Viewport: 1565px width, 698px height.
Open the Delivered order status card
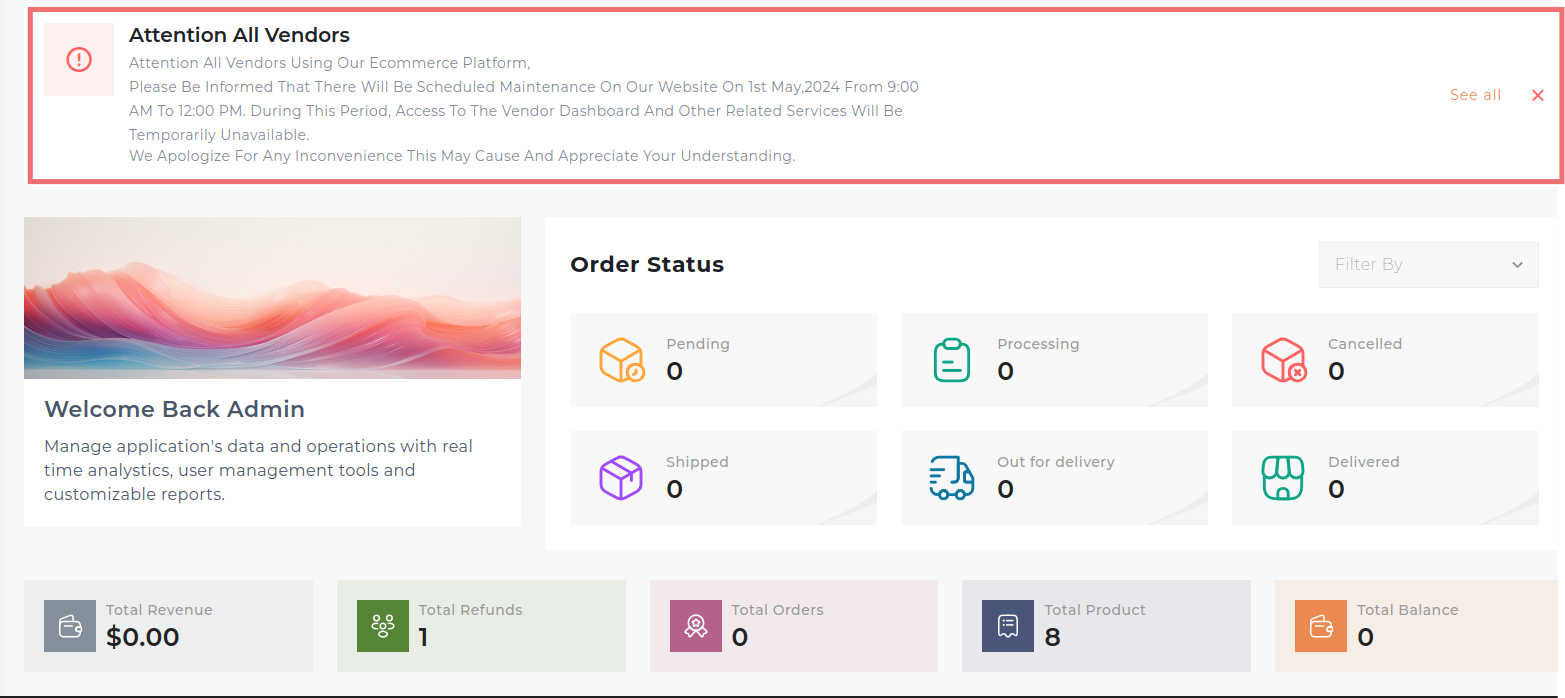1385,478
